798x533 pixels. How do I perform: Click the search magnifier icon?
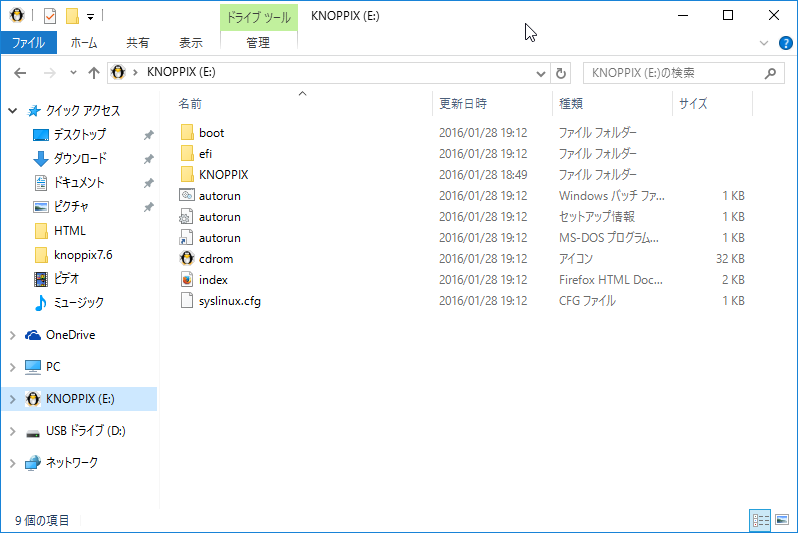tap(771, 74)
